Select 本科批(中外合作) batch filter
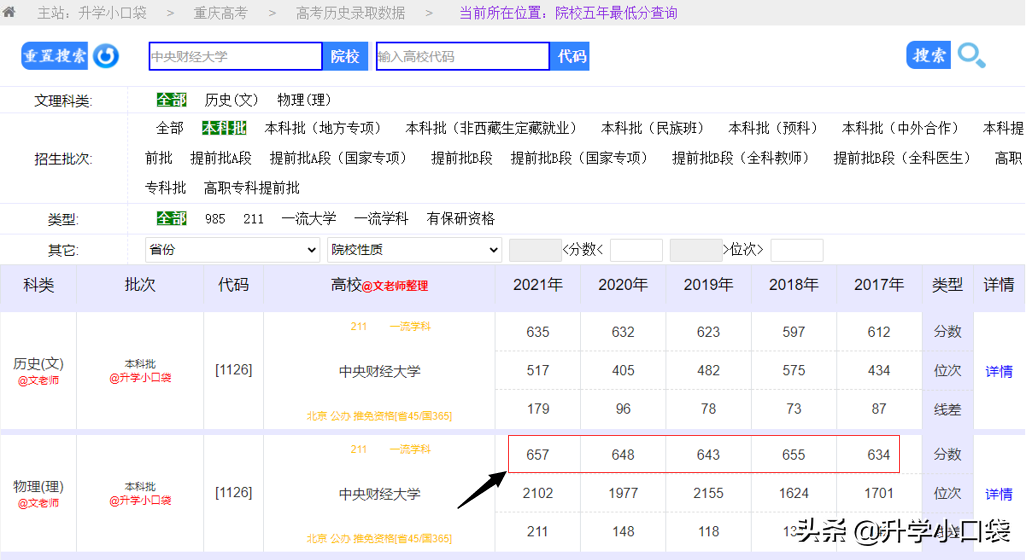 [x=900, y=128]
